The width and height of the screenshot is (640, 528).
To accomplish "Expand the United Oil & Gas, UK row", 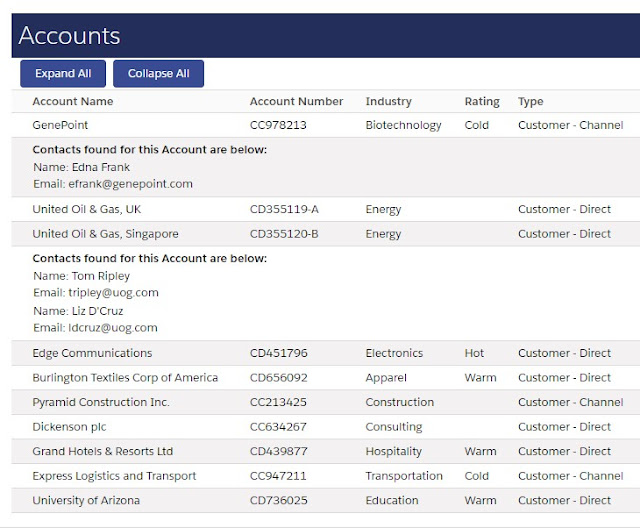I will click(x=326, y=209).
